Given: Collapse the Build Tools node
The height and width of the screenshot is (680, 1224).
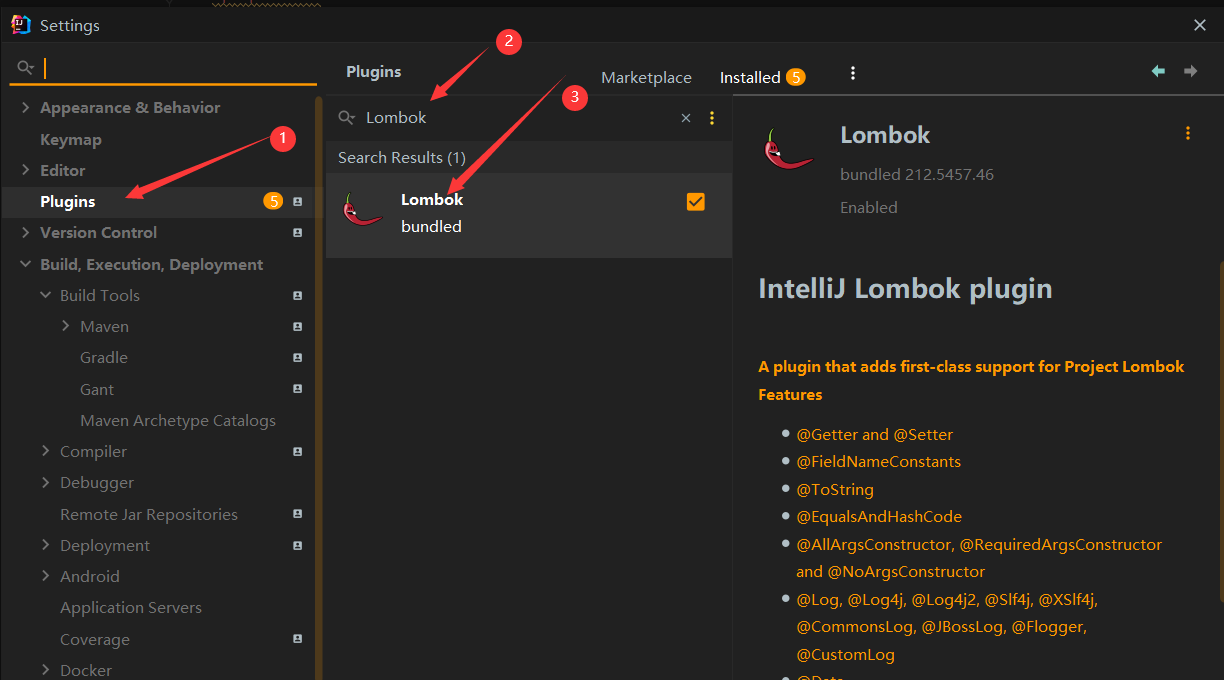Looking at the screenshot, I should [45, 296].
